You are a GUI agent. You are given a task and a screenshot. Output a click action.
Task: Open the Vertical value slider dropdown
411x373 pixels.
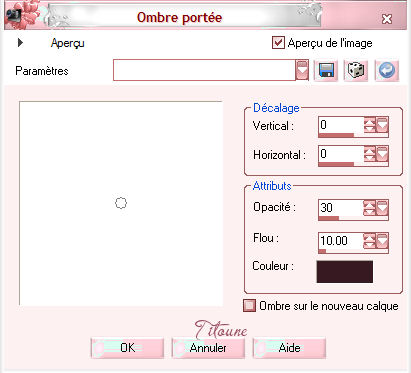[x=382, y=125]
